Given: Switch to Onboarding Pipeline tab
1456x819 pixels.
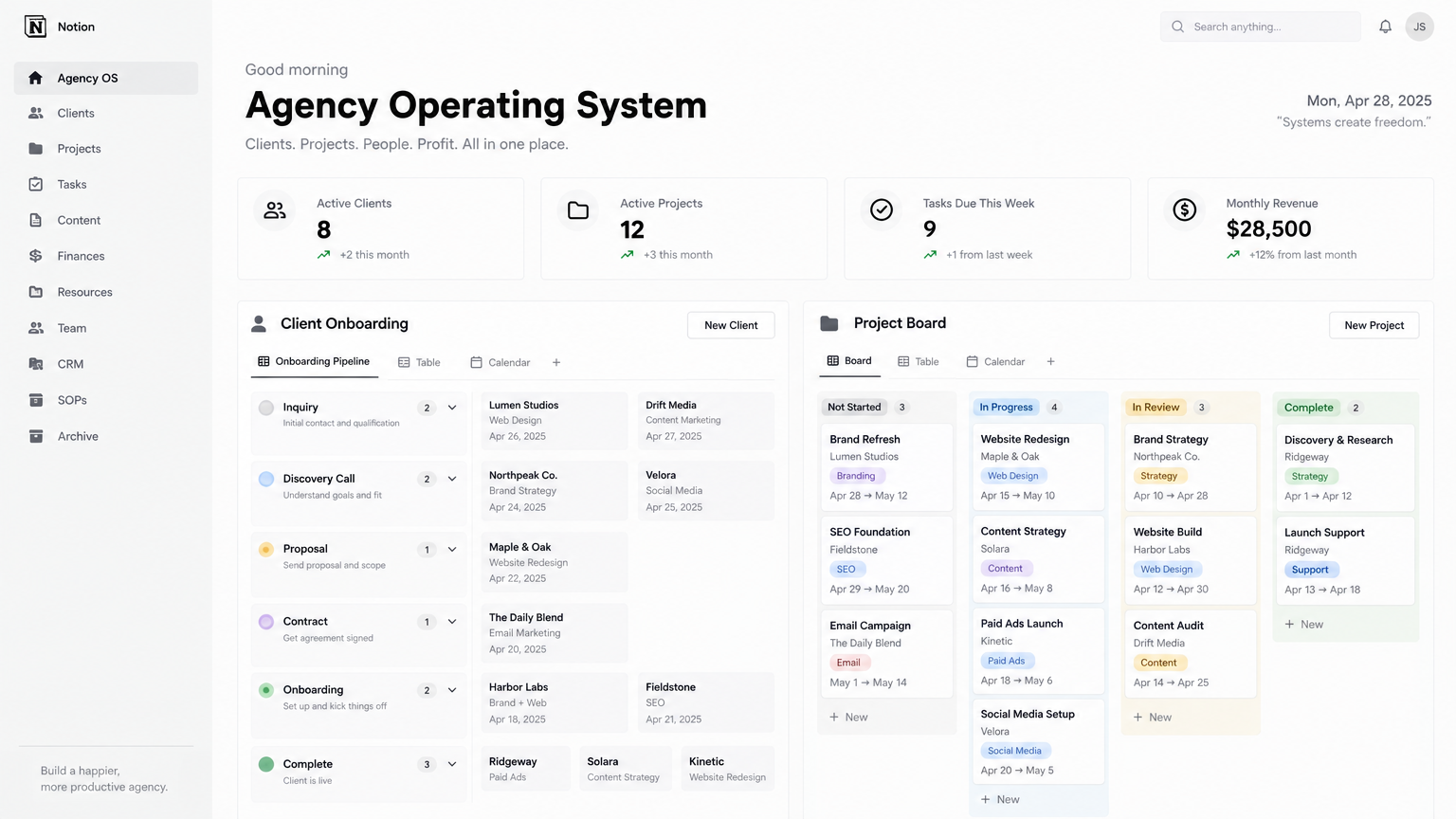Looking at the screenshot, I should click(x=314, y=362).
